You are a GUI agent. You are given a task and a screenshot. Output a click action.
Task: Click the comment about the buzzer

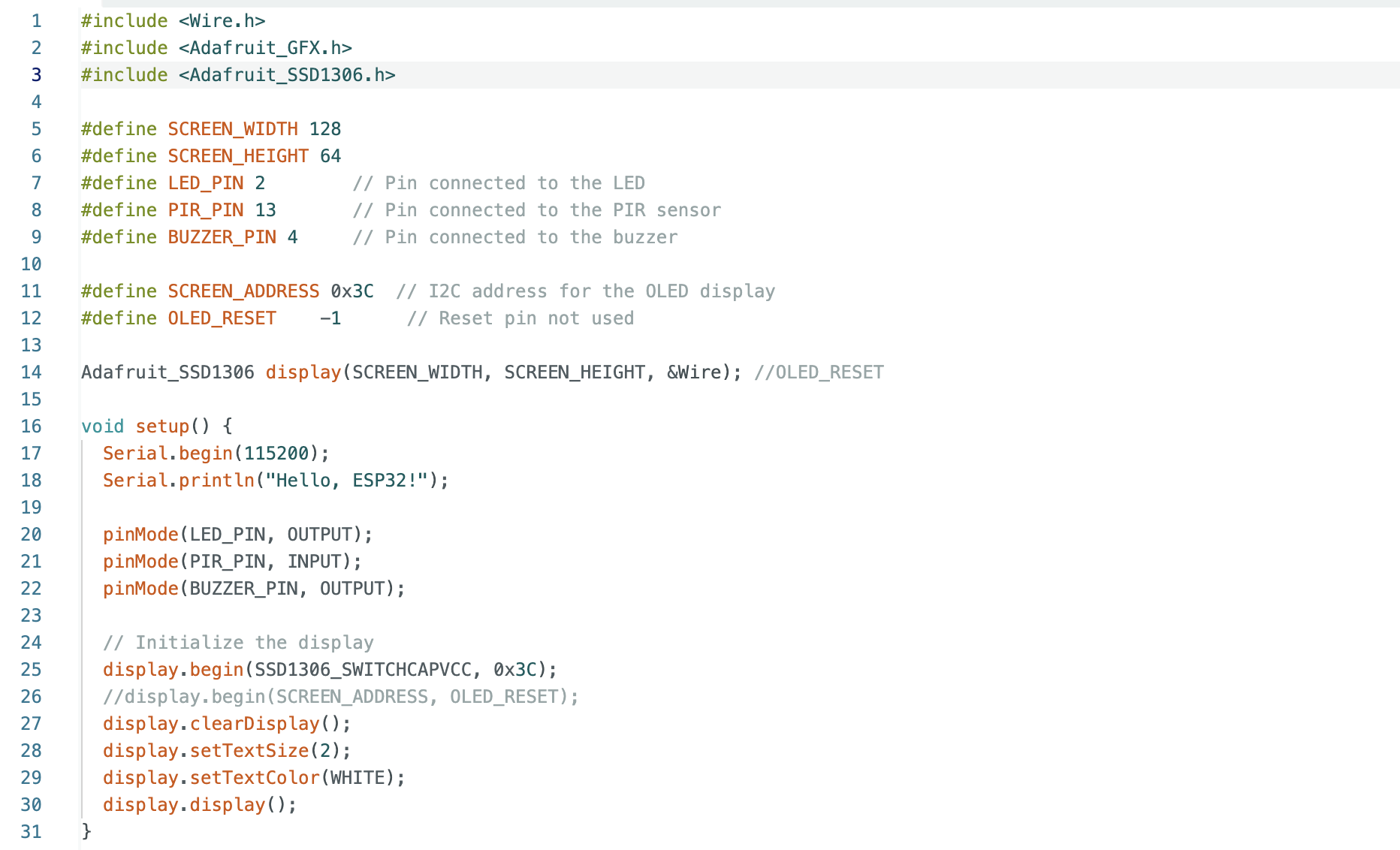[515, 237]
